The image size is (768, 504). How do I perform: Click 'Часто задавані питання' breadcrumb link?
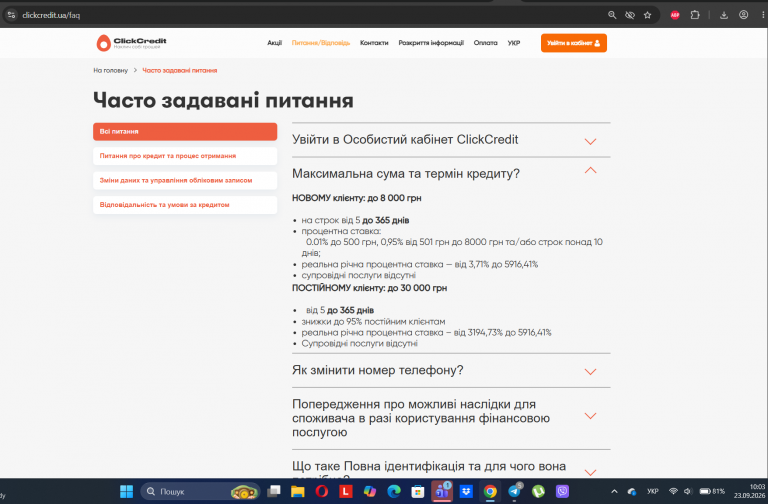180,71
